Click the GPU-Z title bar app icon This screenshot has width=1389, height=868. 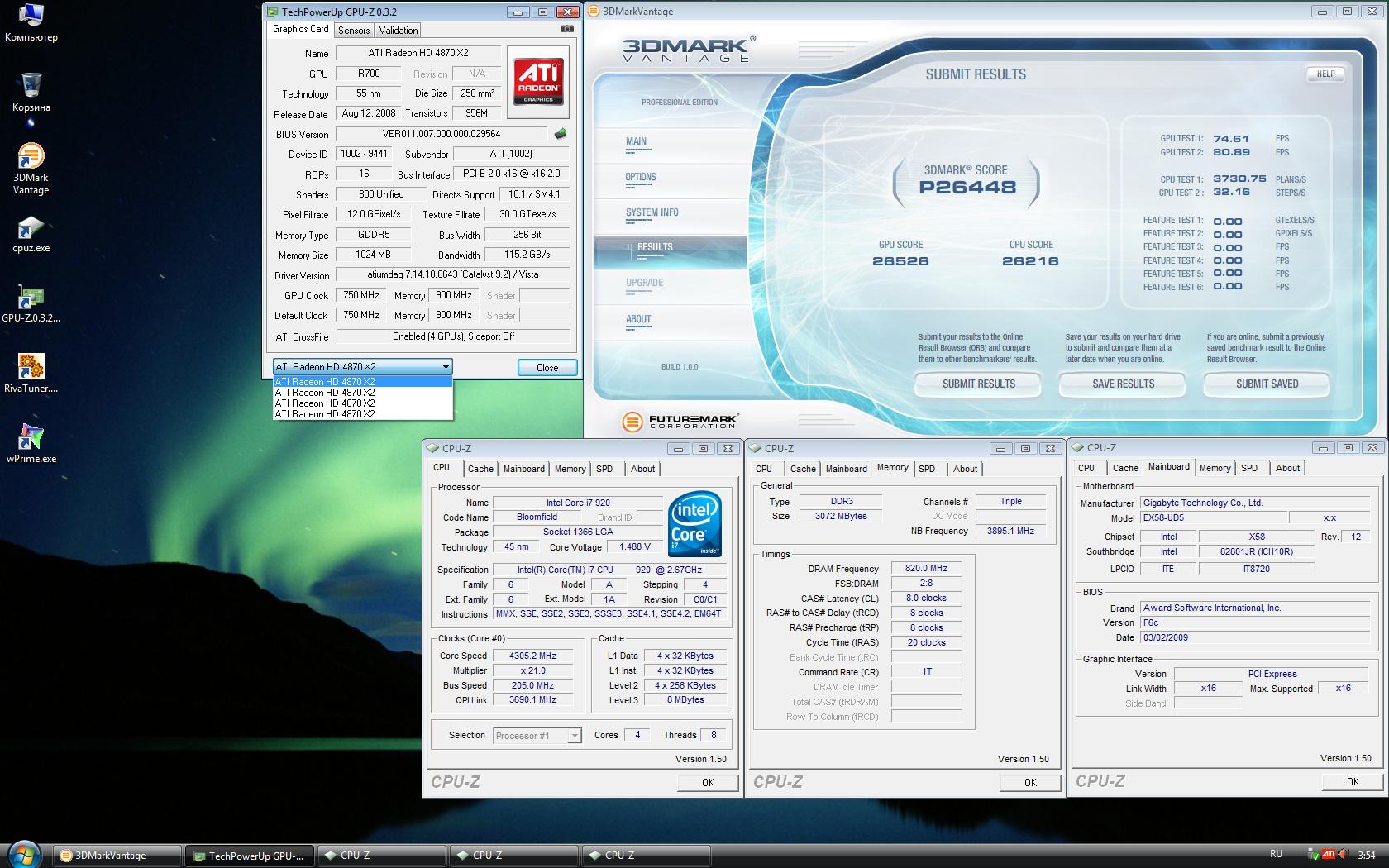pos(272,12)
